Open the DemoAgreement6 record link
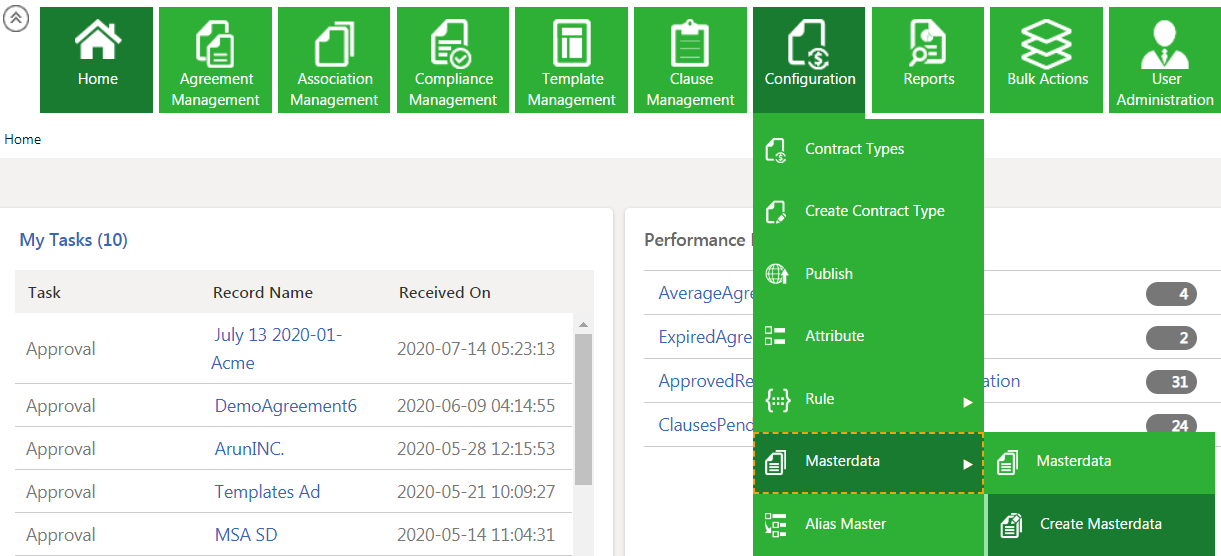Image resolution: width=1221 pixels, height=556 pixels. click(285, 406)
